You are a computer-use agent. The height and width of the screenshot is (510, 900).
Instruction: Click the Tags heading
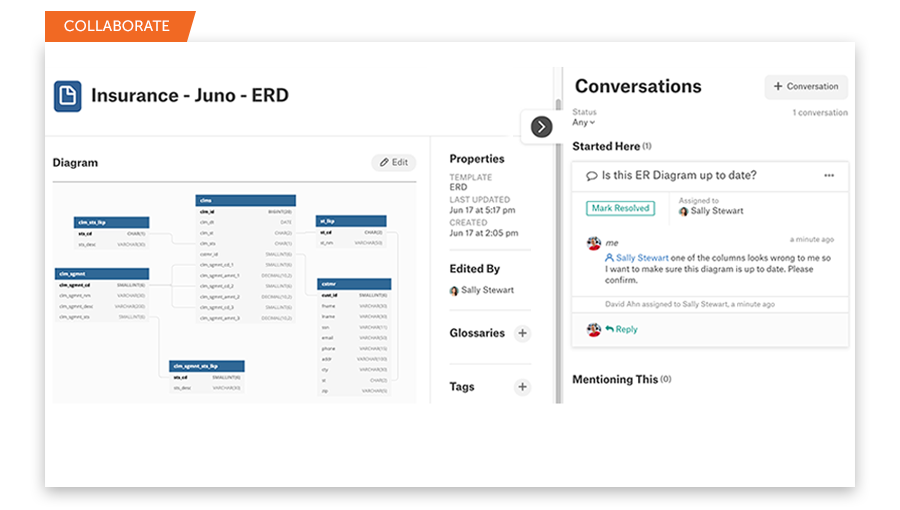coord(462,387)
